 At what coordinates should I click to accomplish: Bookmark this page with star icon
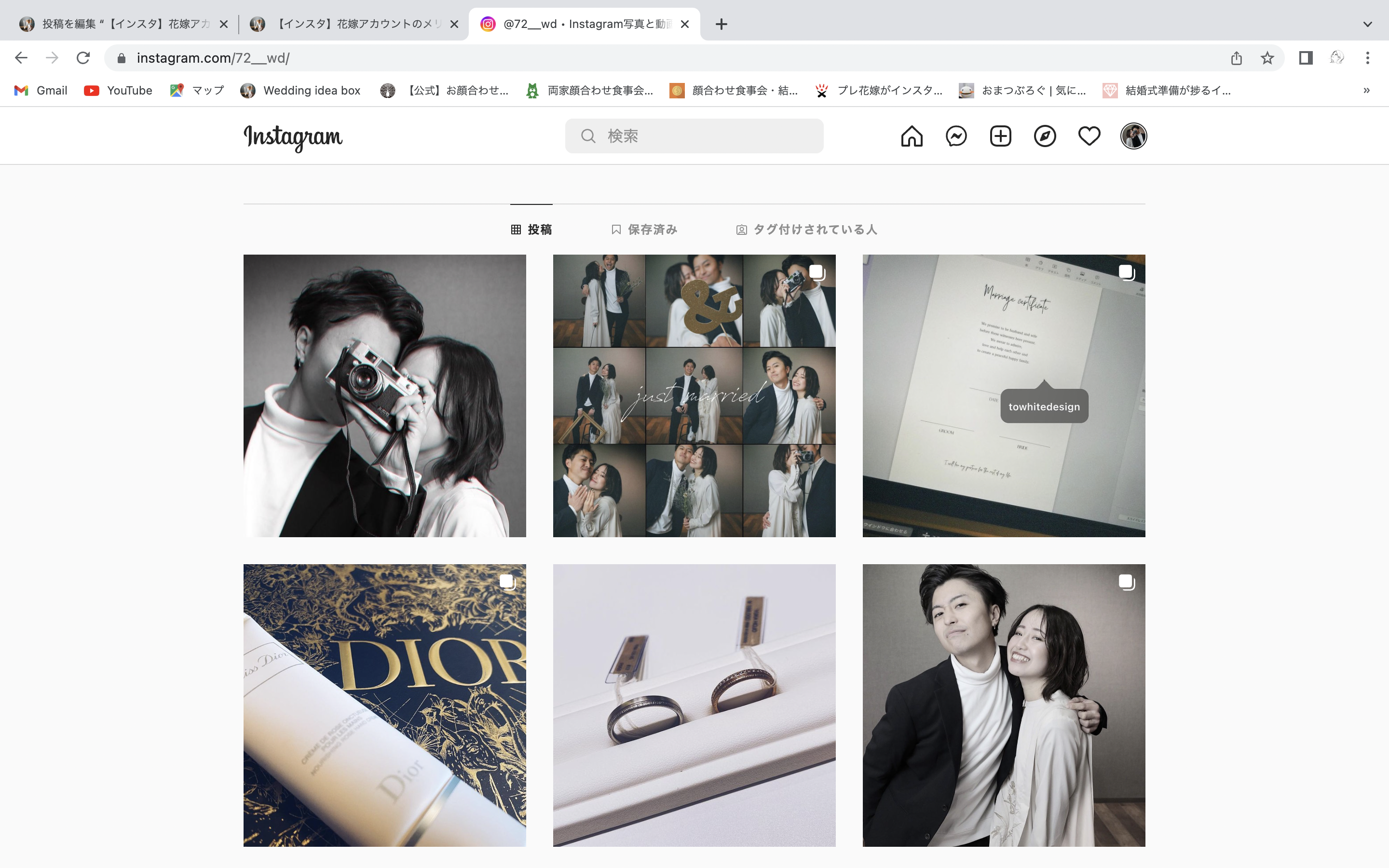1267,58
